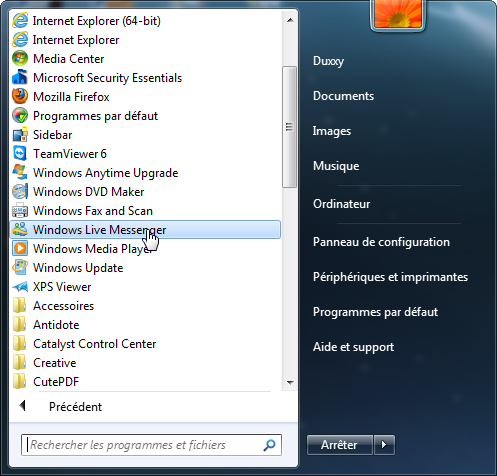Start the Microsoft Security Essentials icon
Screen dimensions: 497x476
(20, 78)
